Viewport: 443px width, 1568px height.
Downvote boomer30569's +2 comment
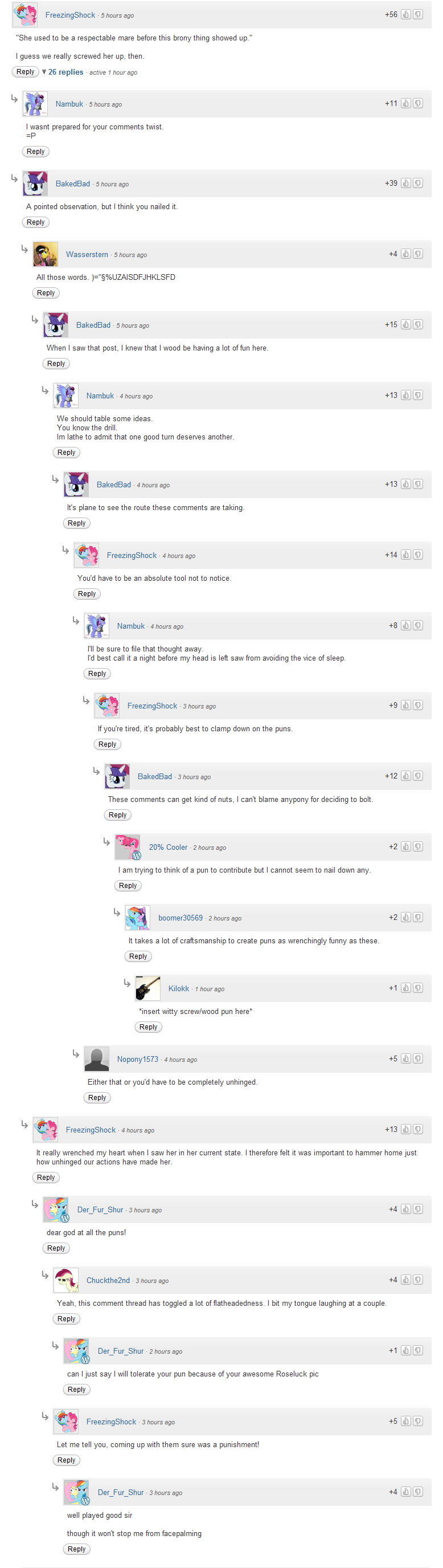(x=417, y=917)
